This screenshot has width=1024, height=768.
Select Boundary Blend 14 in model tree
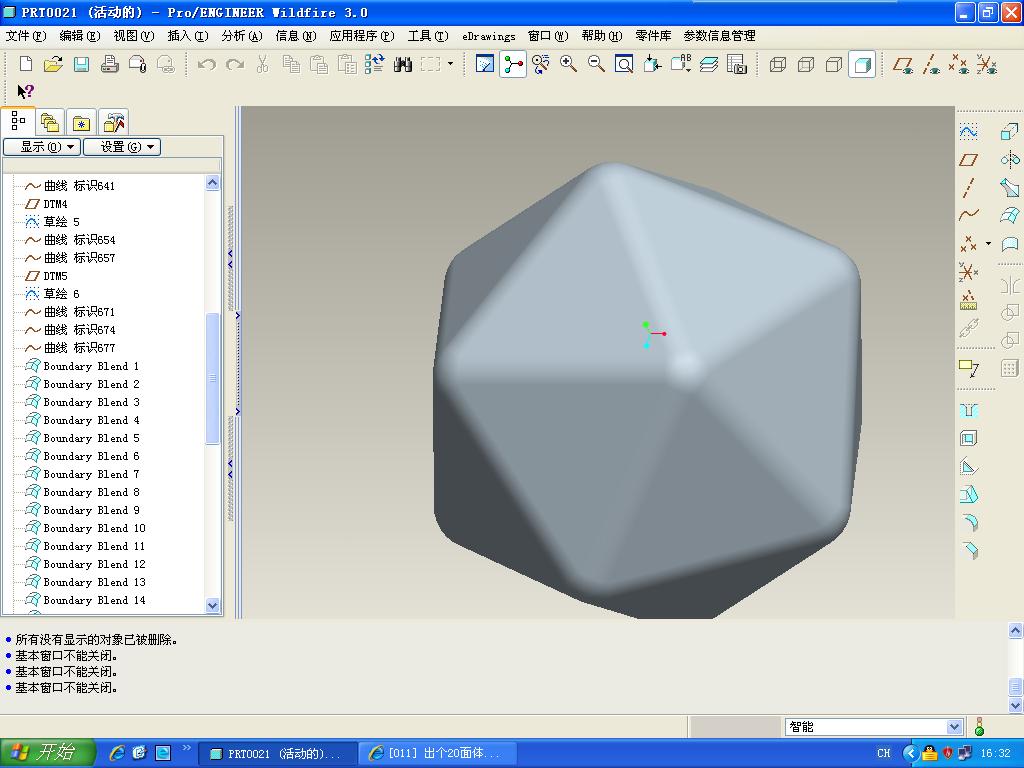pos(85,600)
